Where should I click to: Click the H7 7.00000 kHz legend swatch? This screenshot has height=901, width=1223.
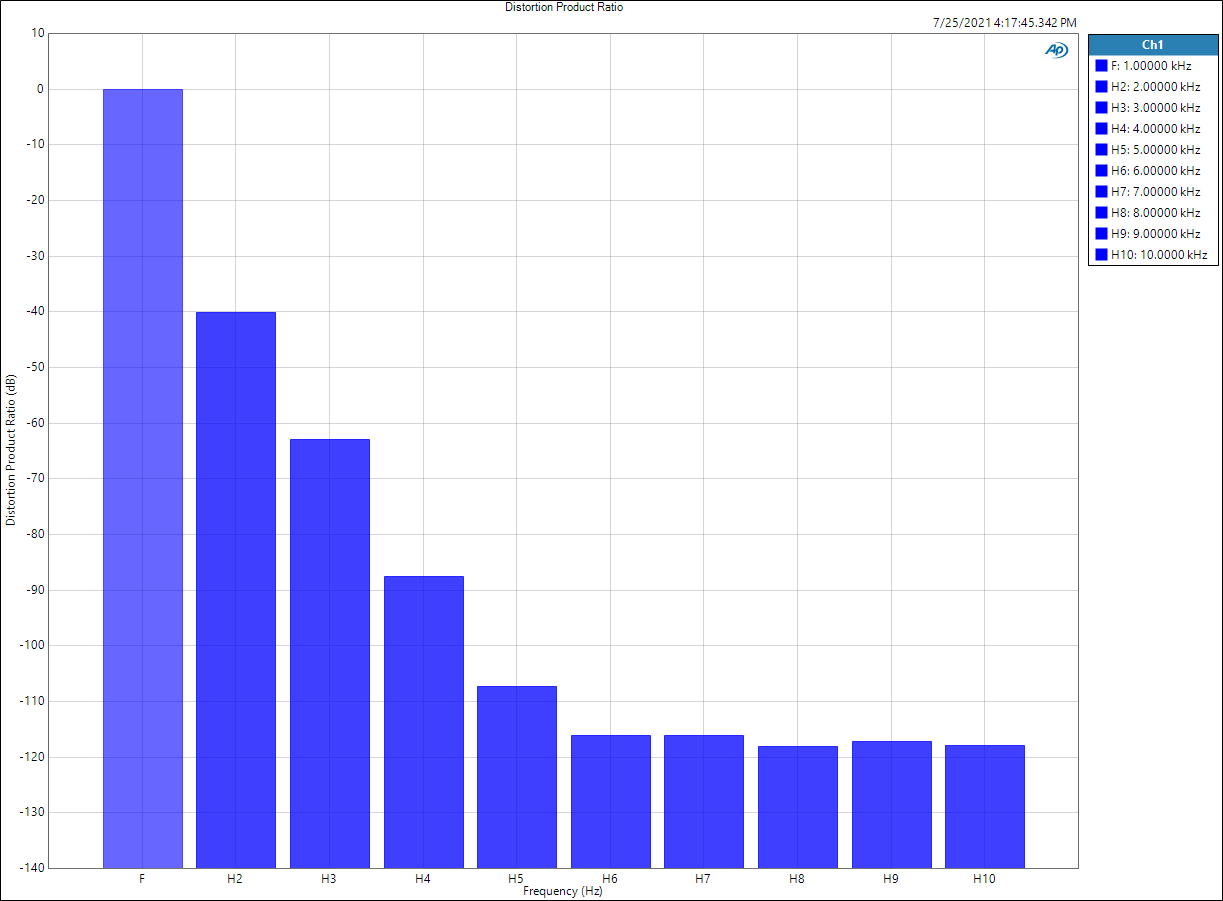[x=1102, y=191]
